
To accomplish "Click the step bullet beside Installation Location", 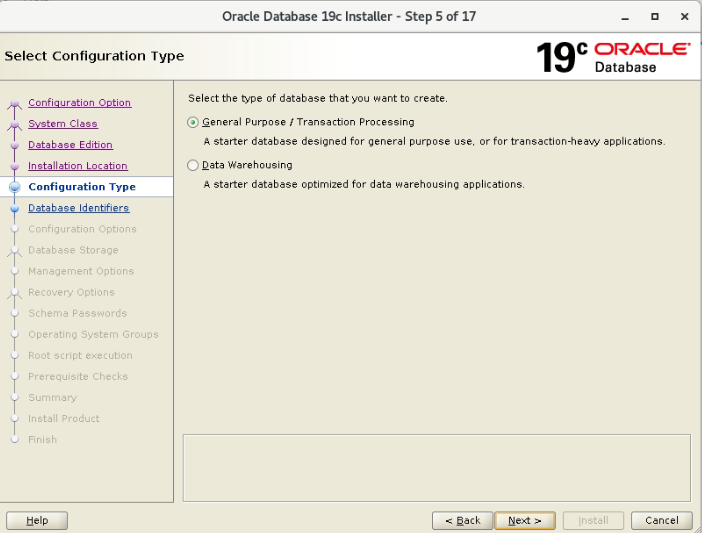I will [14, 166].
